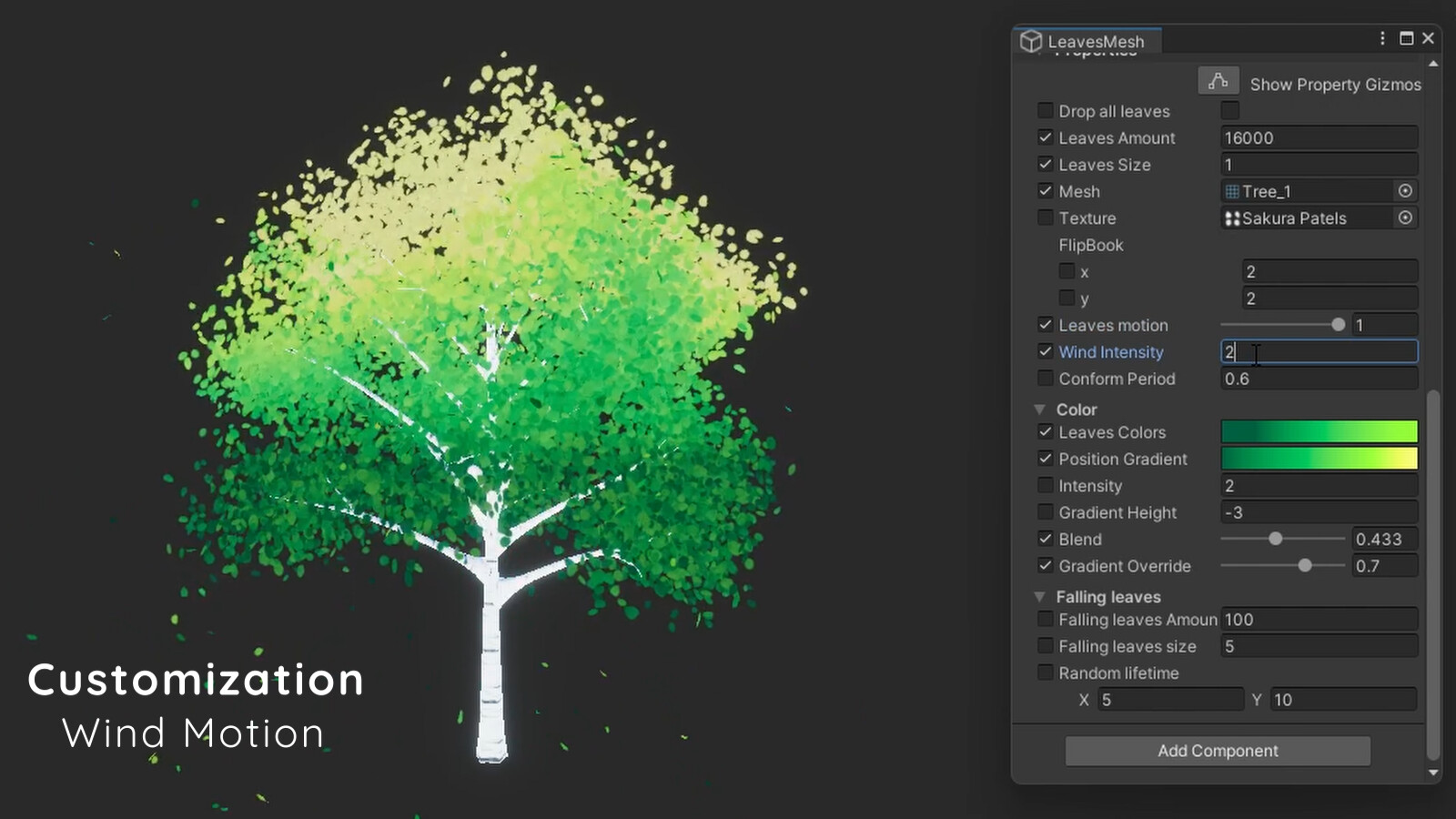
Task: Click the Wind Intensity link label
Action: coord(1110,352)
